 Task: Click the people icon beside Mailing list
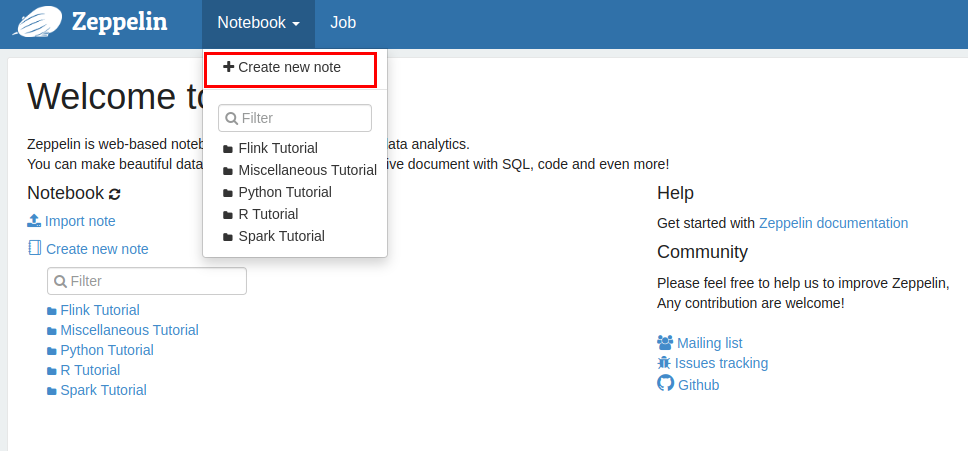(x=665, y=342)
